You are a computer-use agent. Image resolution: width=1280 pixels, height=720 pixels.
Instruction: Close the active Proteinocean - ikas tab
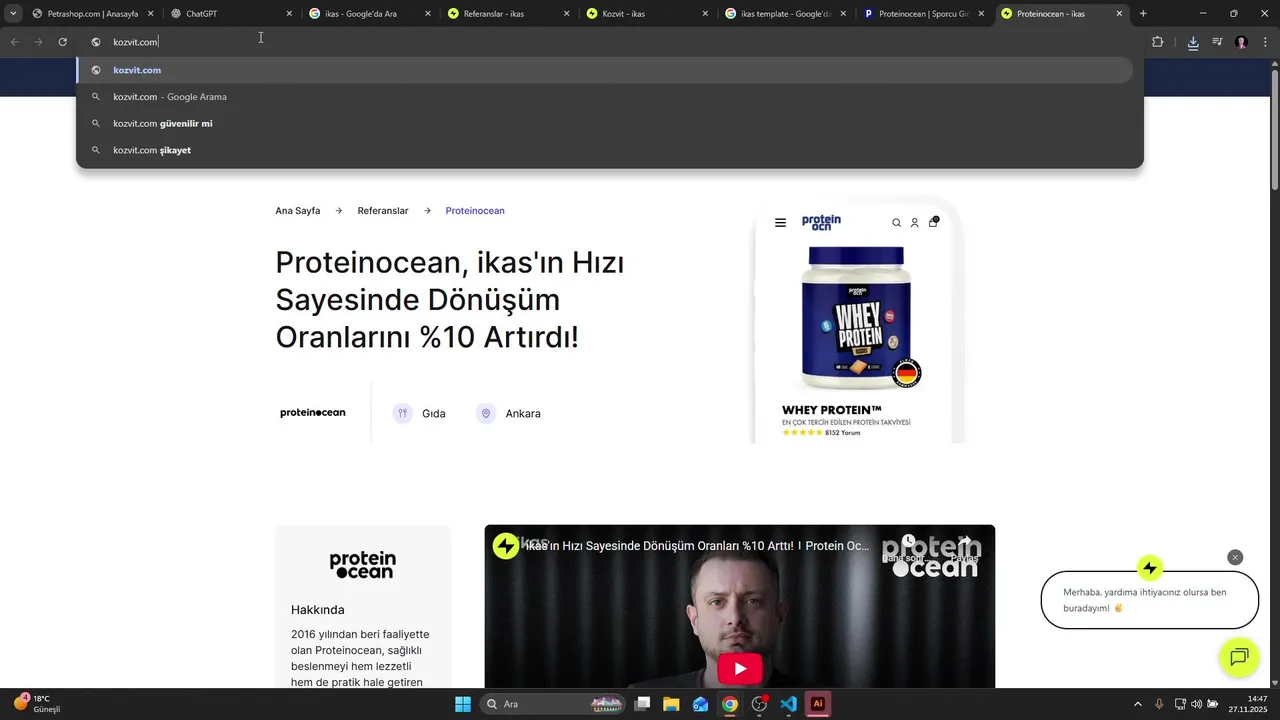1119,14
